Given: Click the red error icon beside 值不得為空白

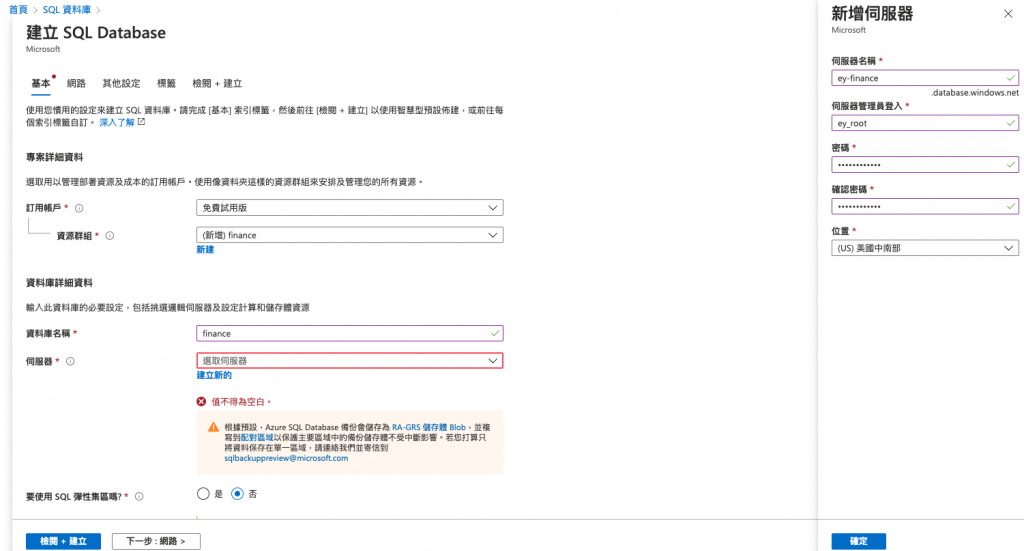Looking at the screenshot, I should pyautogui.click(x=201, y=401).
